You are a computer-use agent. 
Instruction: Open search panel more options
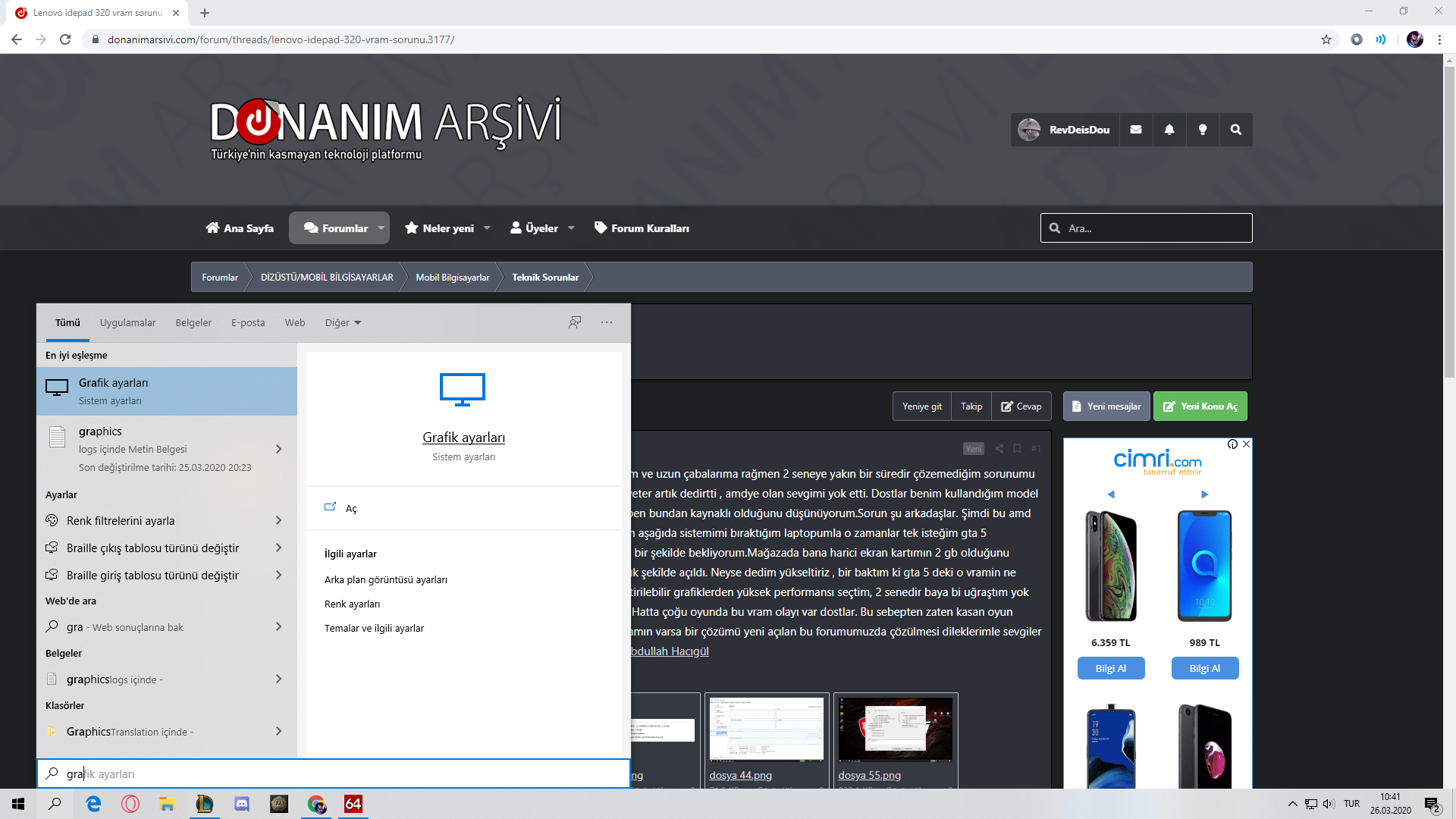[607, 322]
